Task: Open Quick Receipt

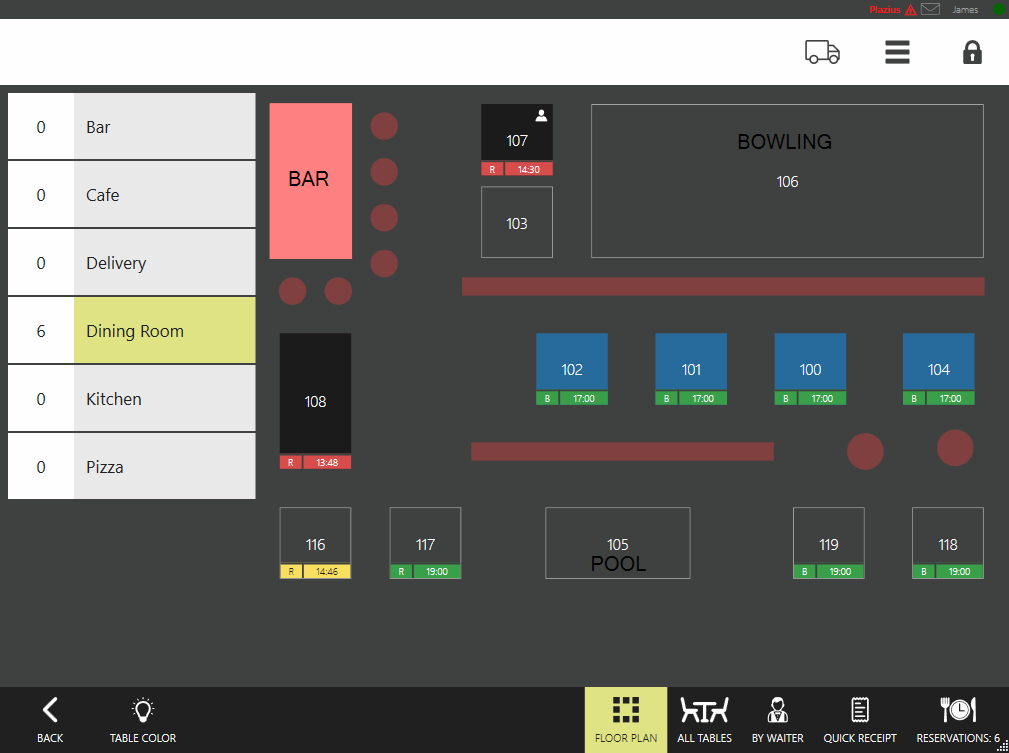Action: [x=859, y=719]
